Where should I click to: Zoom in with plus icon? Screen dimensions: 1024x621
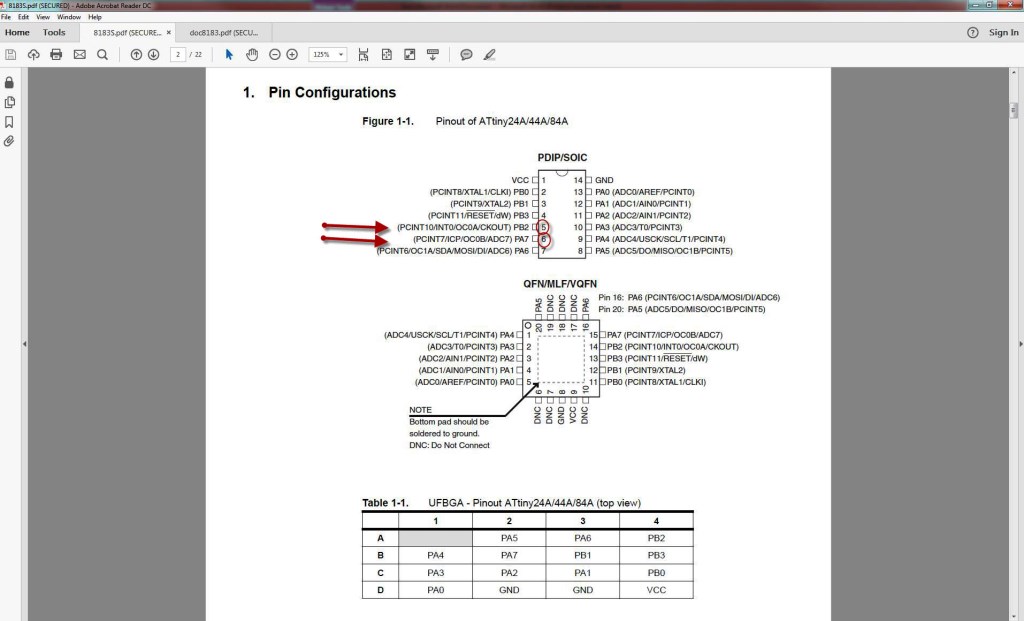tap(292, 55)
